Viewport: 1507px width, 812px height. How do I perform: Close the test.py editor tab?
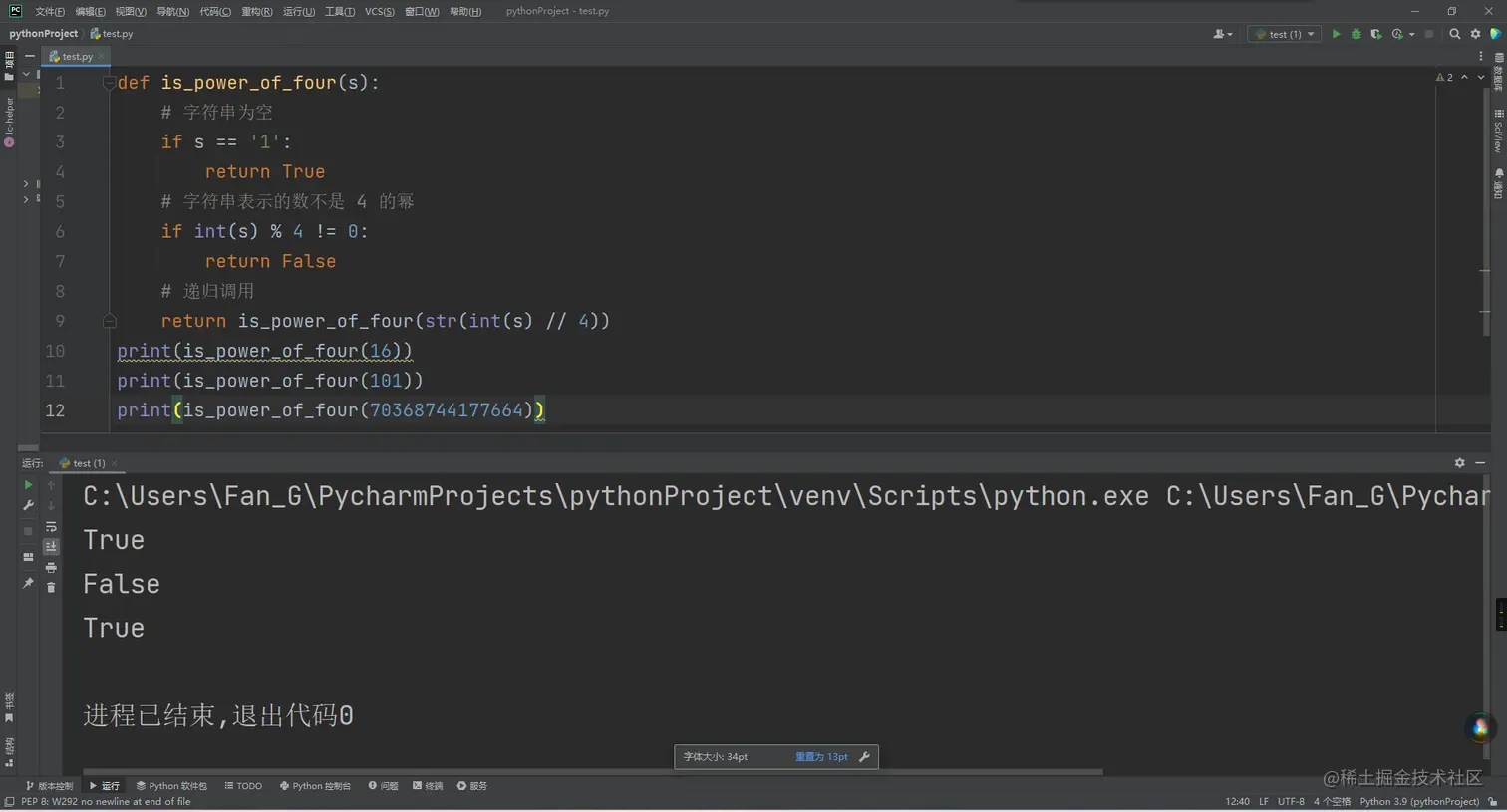(x=101, y=57)
